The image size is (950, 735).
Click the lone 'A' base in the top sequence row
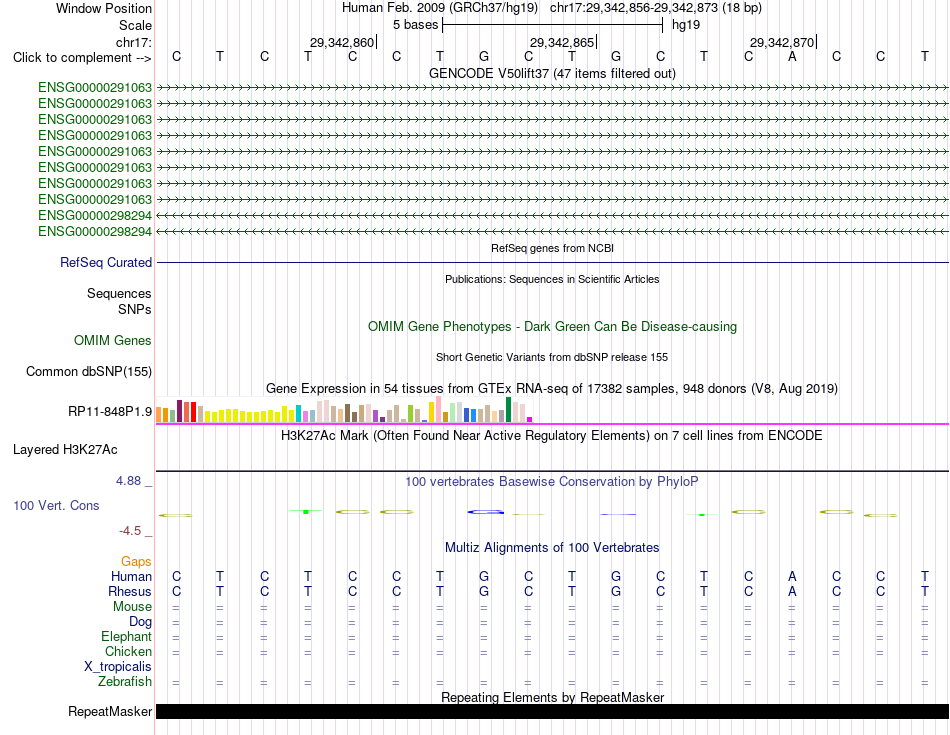792,56
